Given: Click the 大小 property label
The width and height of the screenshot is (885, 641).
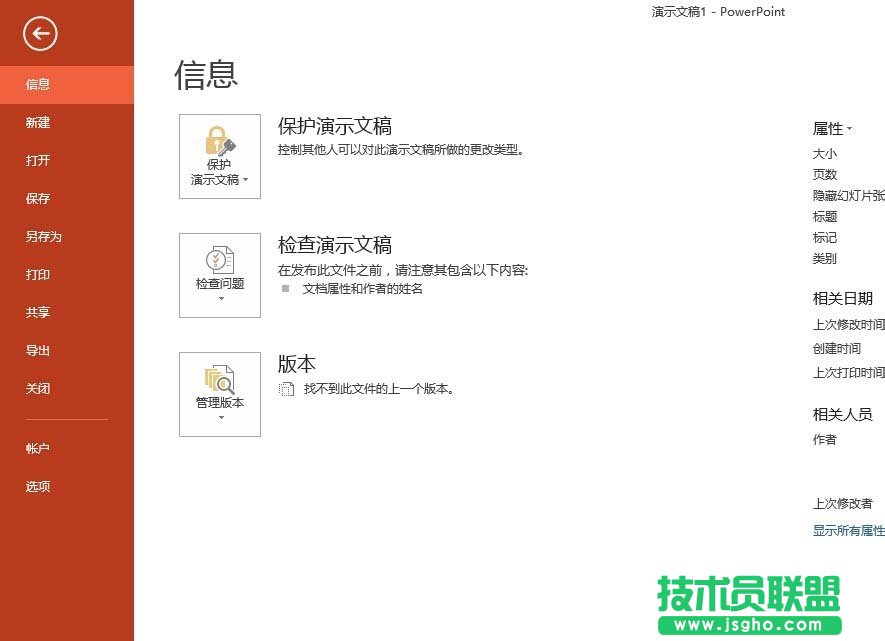Looking at the screenshot, I should click(825, 153).
